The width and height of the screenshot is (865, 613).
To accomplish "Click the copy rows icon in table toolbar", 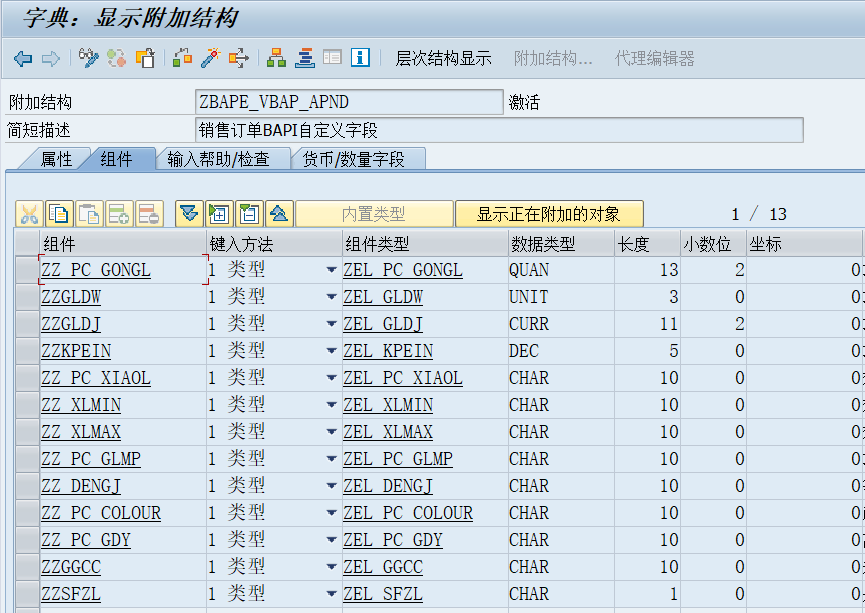I will tap(59, 214).
